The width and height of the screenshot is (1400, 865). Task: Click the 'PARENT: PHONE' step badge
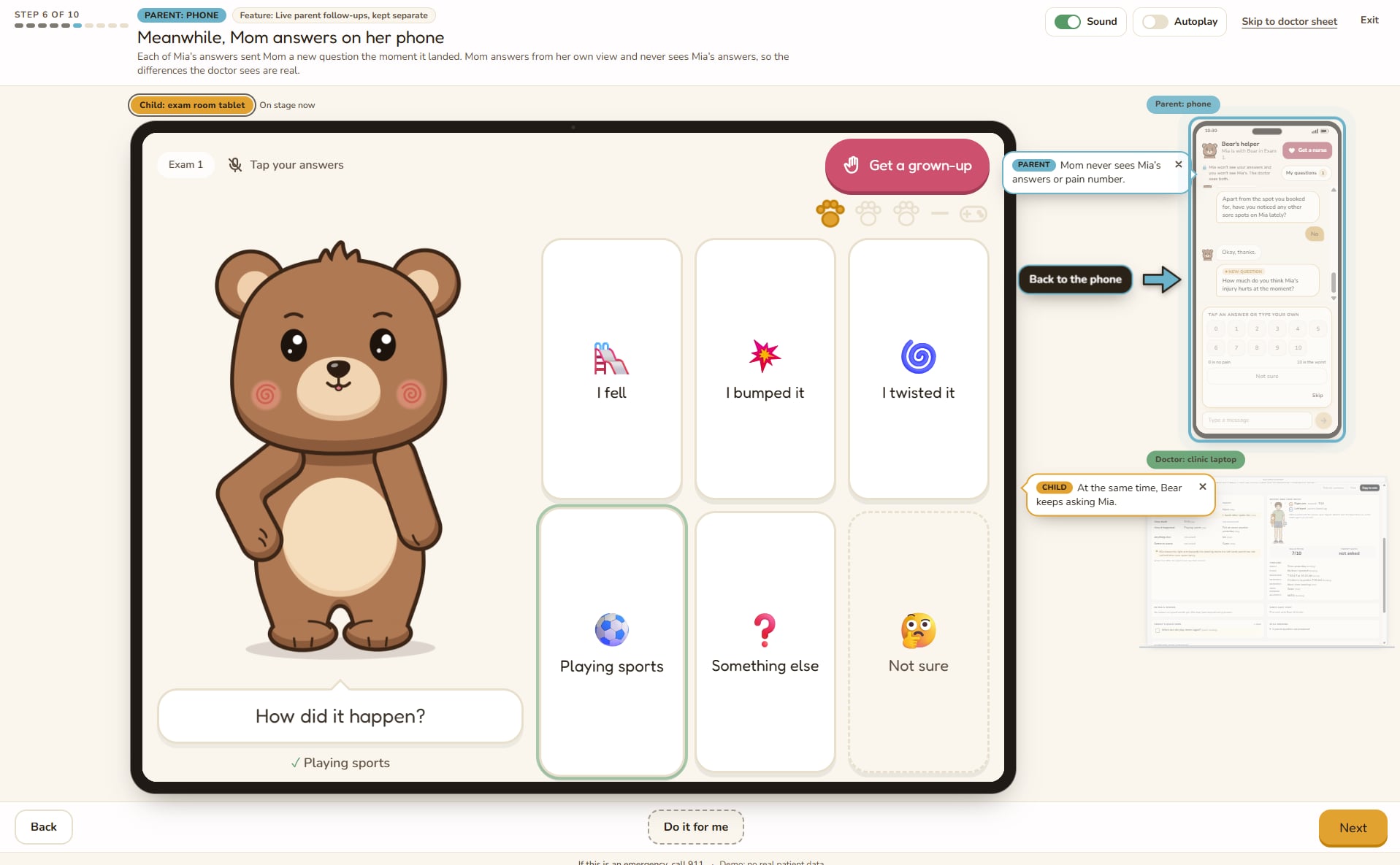[x=181, y=15]
